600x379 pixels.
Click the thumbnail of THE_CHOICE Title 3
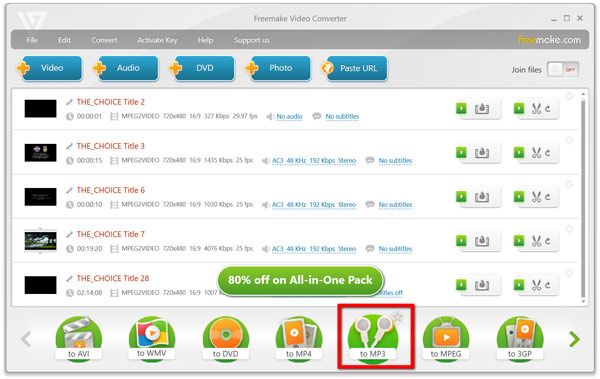[41, 153]
